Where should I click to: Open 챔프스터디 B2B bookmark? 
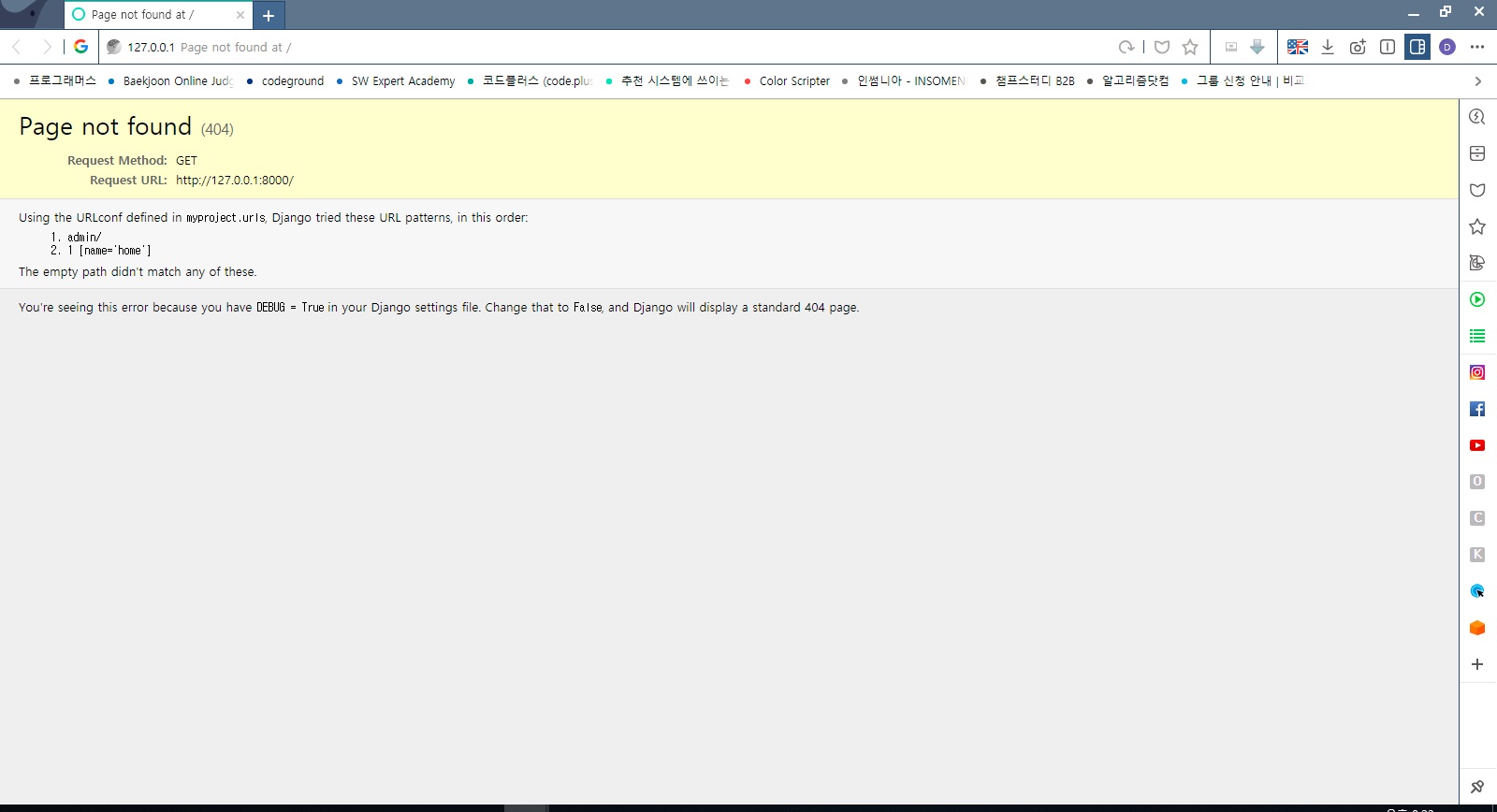1027,81
